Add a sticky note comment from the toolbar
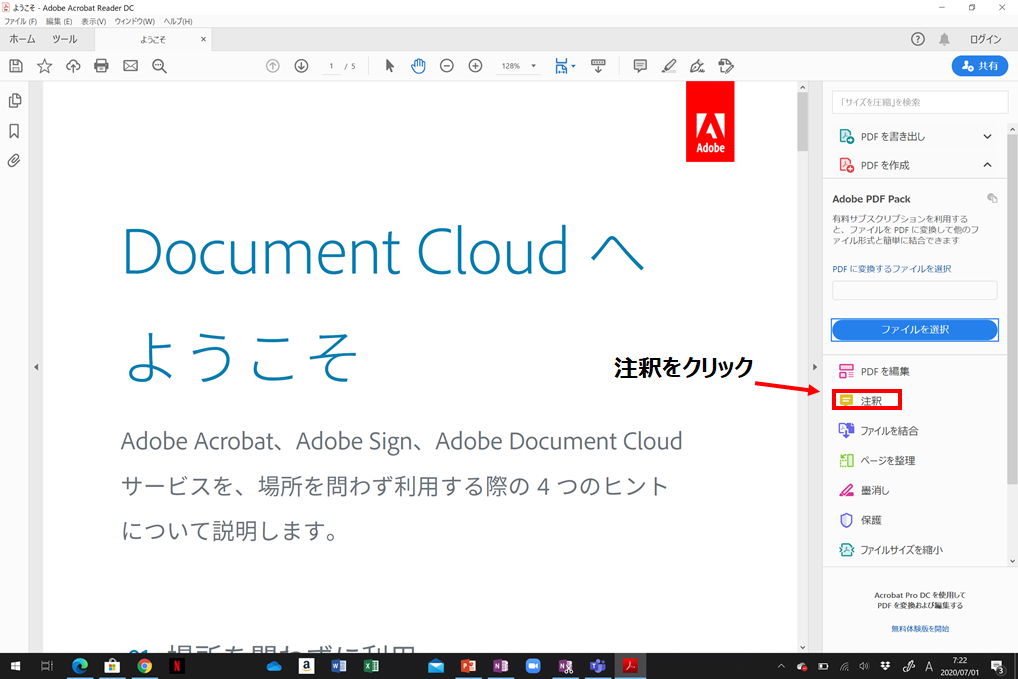The height and width of the screenshot is (679, 1018). coord(640,66)
